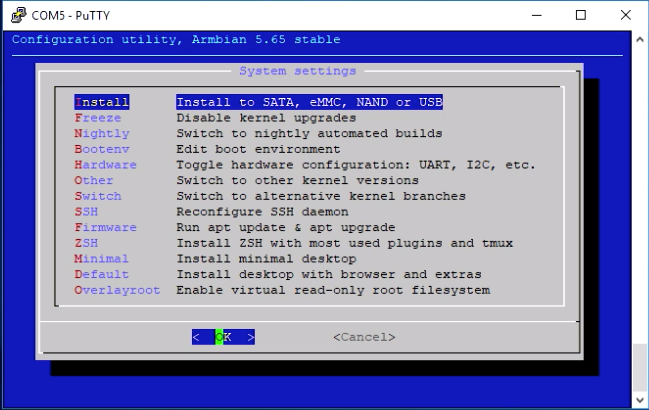Image resolution: width=649 pixels, height=410 pixels.
Task: Select the Other kernel versions entry
Action: pyautogui.click(x=94, y=181)
